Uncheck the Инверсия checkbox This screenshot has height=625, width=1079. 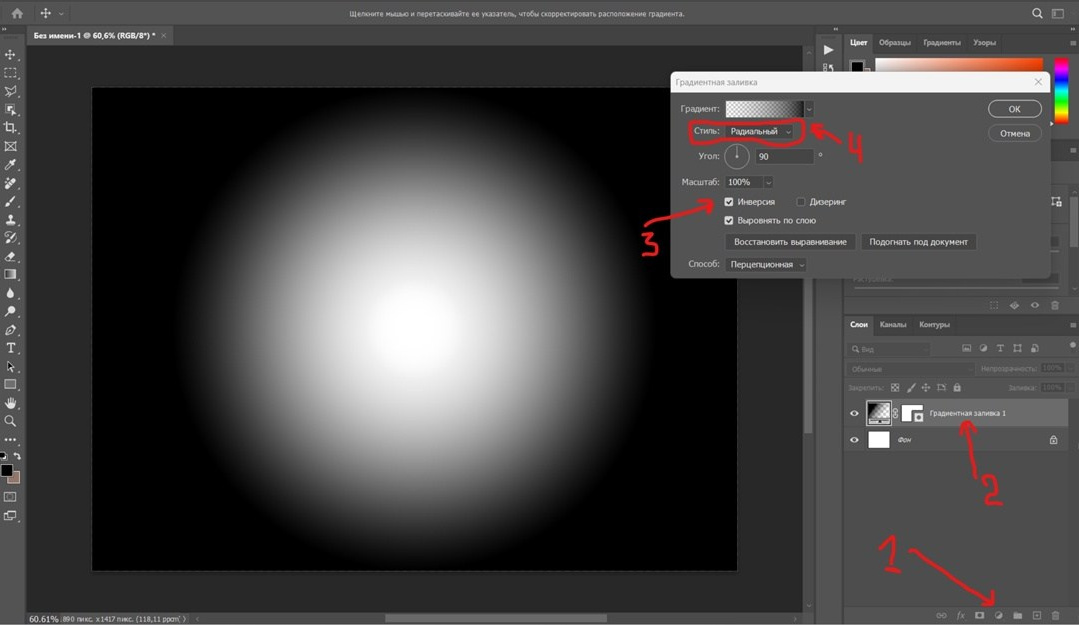point(729,202)
